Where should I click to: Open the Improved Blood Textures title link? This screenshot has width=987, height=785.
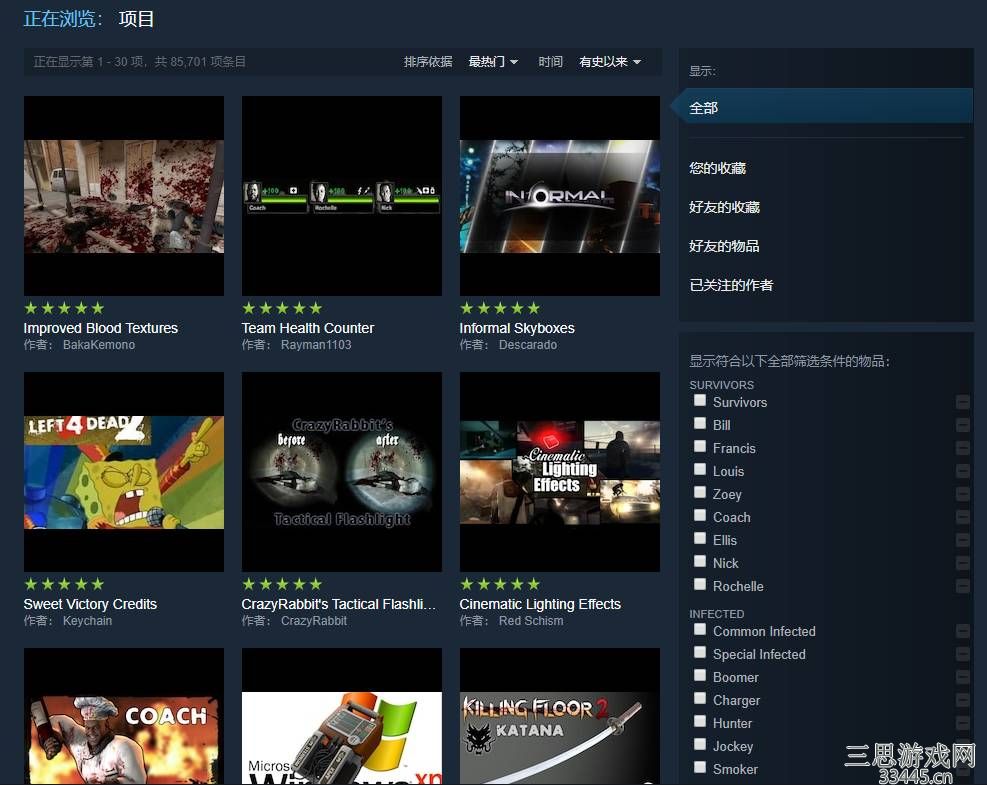coord(101,328)
